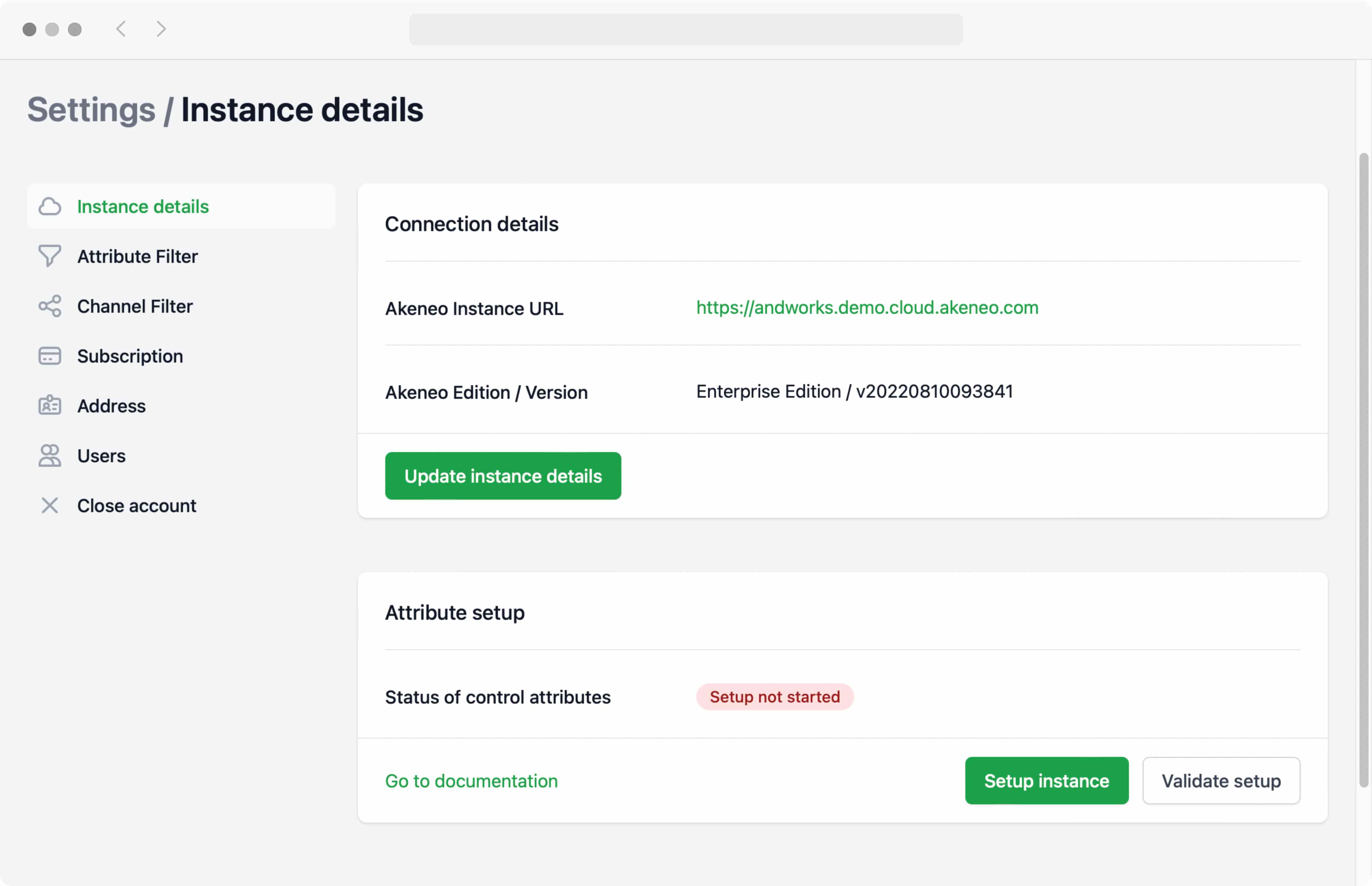Select the Instance details cloud icon
The image size is (1372, 886).
point(50,206)
